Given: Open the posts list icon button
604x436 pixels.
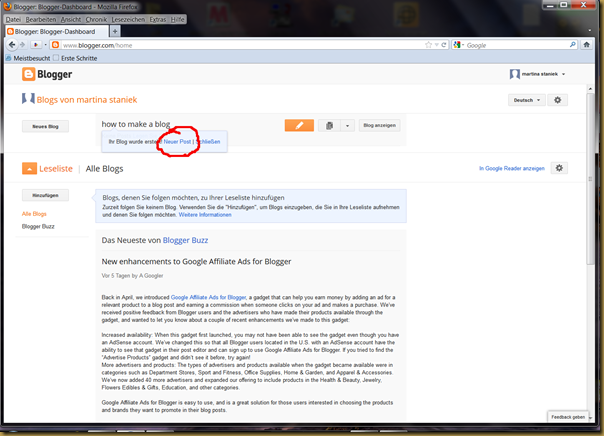Looking at the screenshot, I should [329, 126].
